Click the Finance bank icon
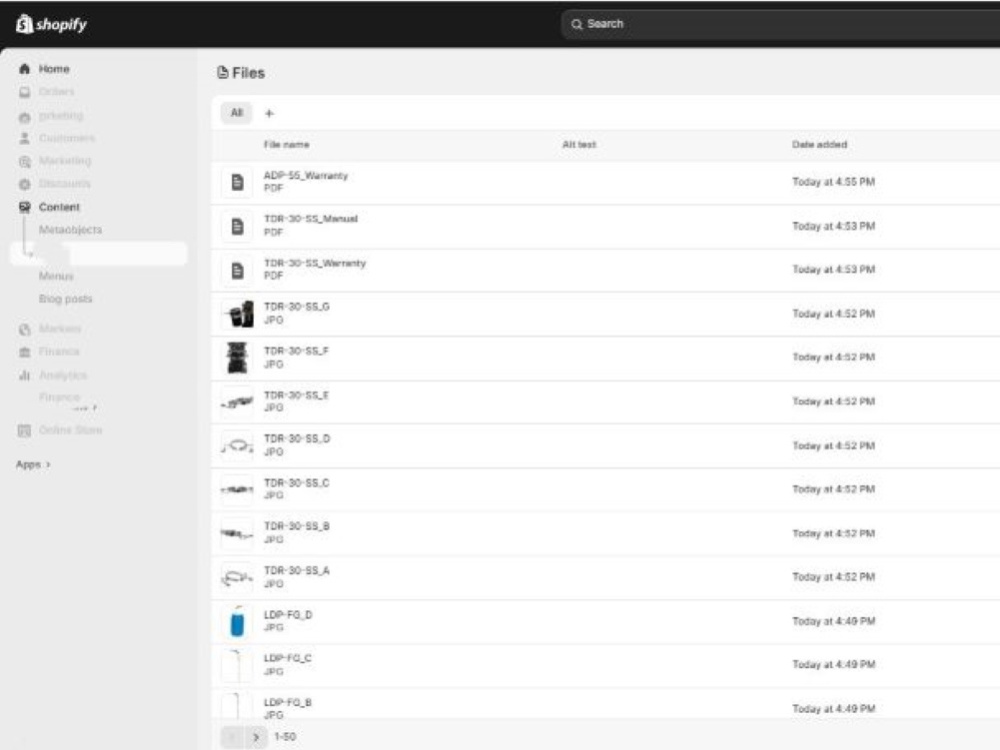The width and height of the screenshot is (1000, 750). pyautogui.click(x=25, y=352)
